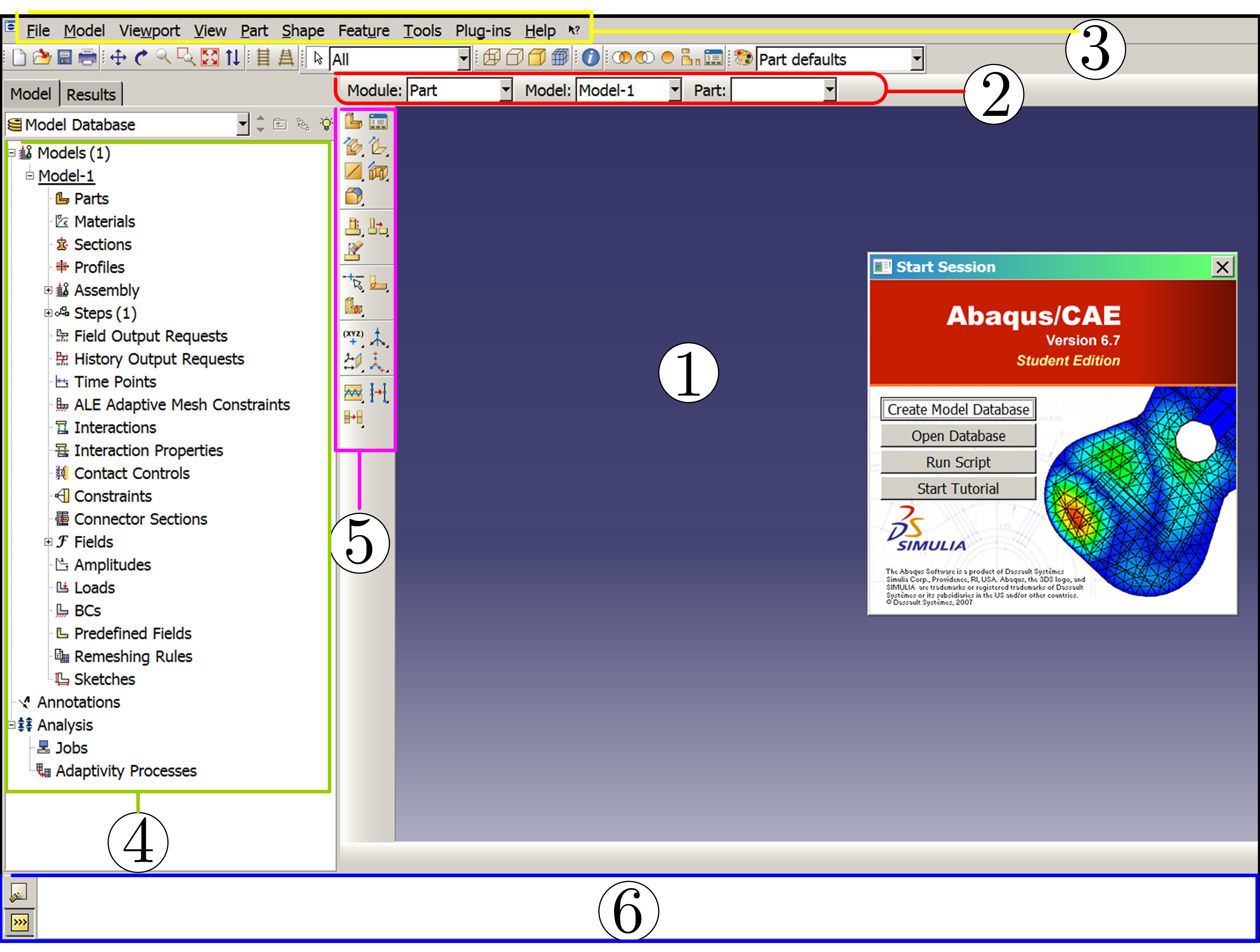Select Create Shell Extrude tool
The width and height of the screenshot is (1260, 952).
click(378, 146)
